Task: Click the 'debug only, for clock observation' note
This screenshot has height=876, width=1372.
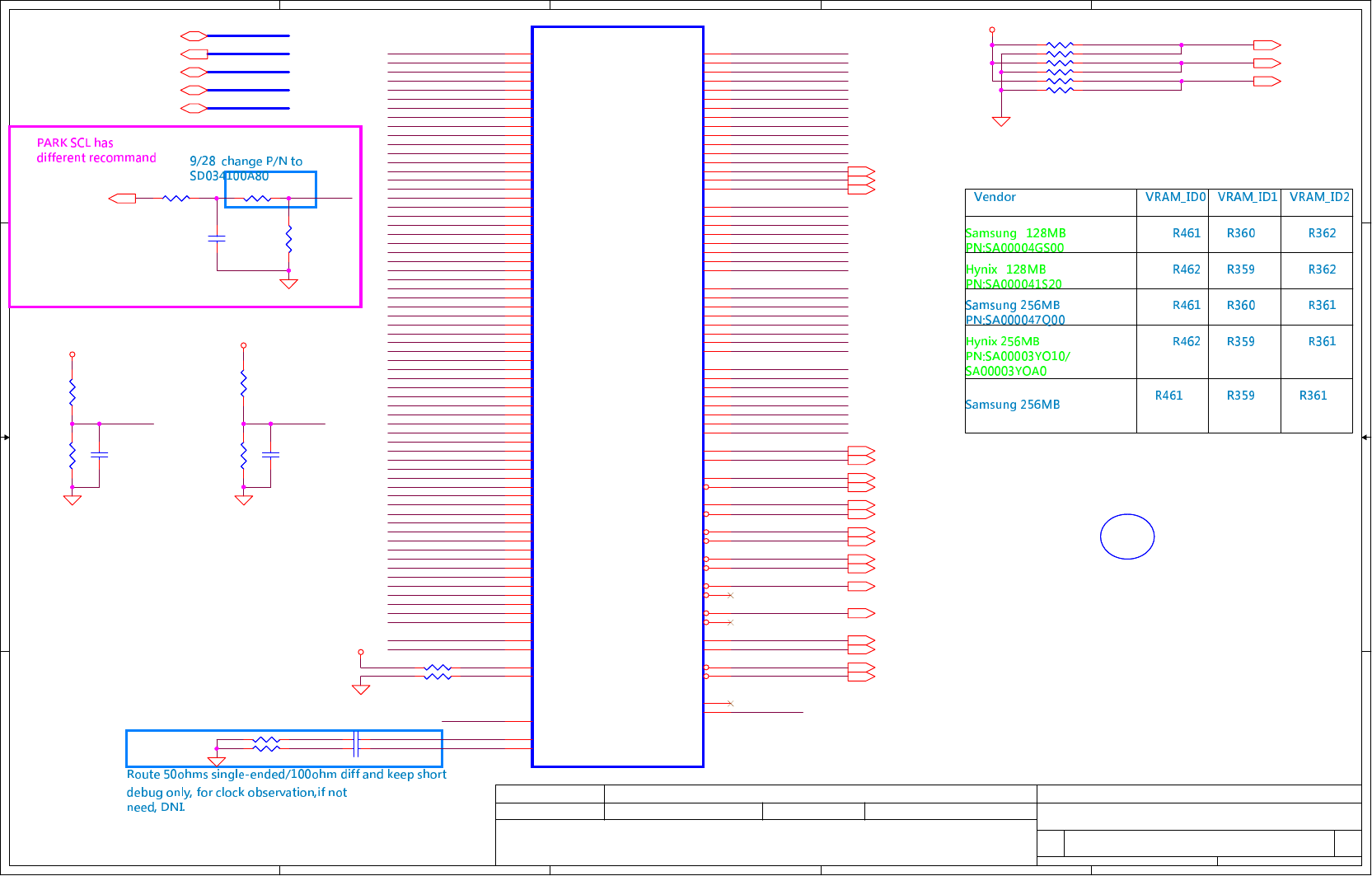Action: tap(236, 793)
